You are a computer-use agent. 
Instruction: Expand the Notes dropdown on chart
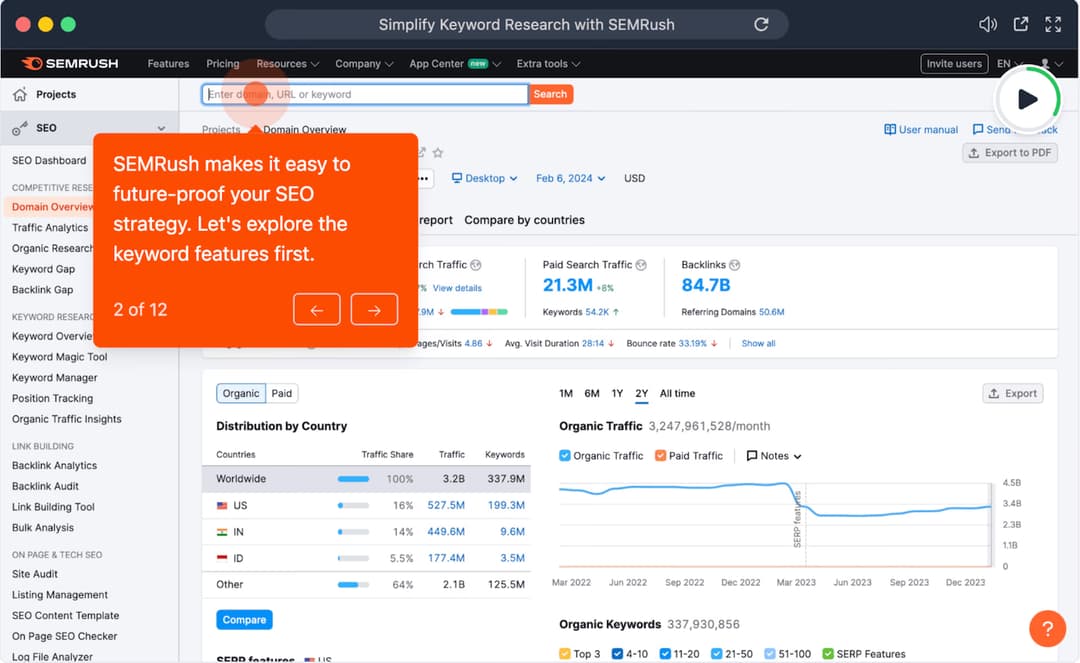click(774, 456)
